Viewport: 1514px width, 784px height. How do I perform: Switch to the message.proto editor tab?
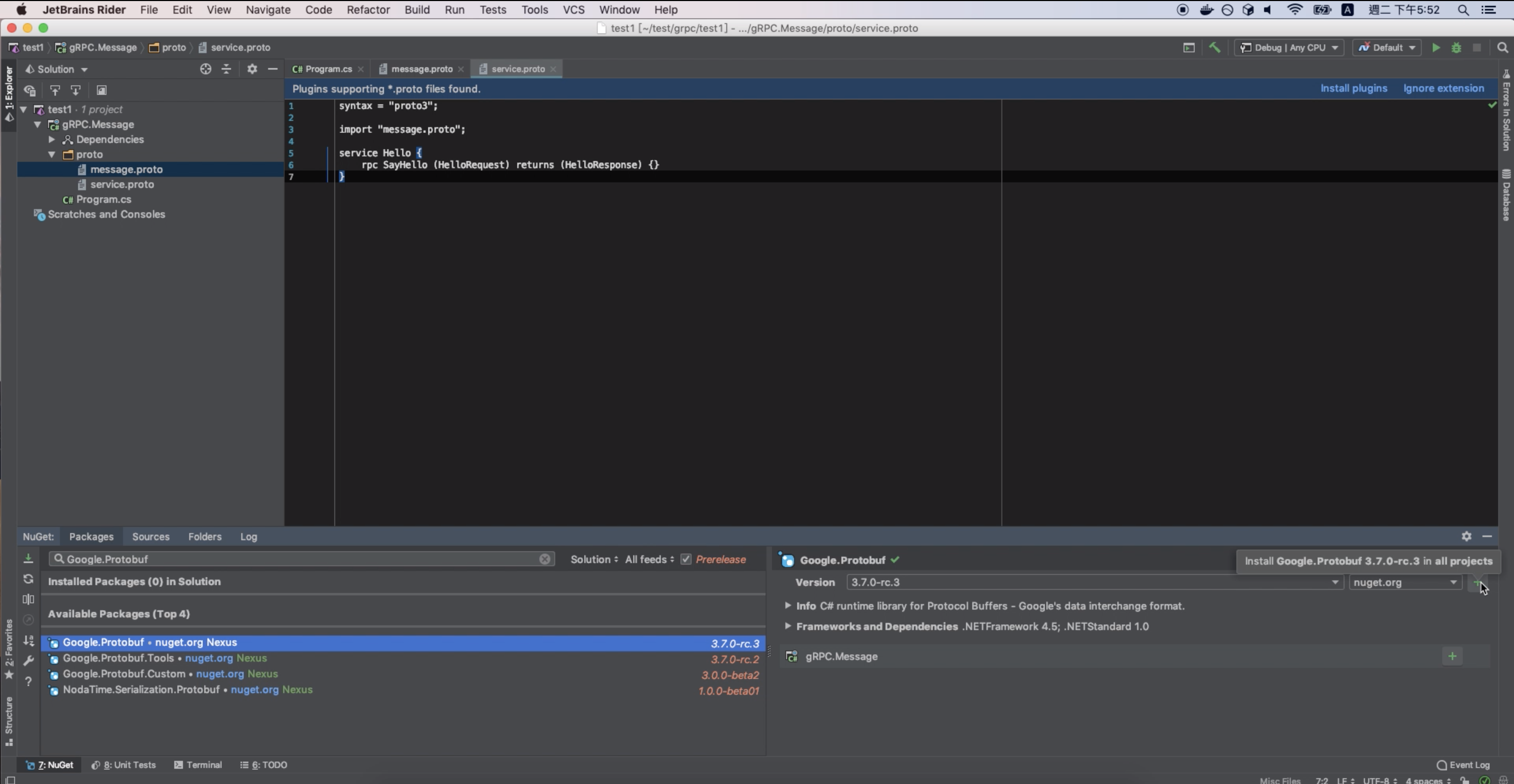pos(422,69)
